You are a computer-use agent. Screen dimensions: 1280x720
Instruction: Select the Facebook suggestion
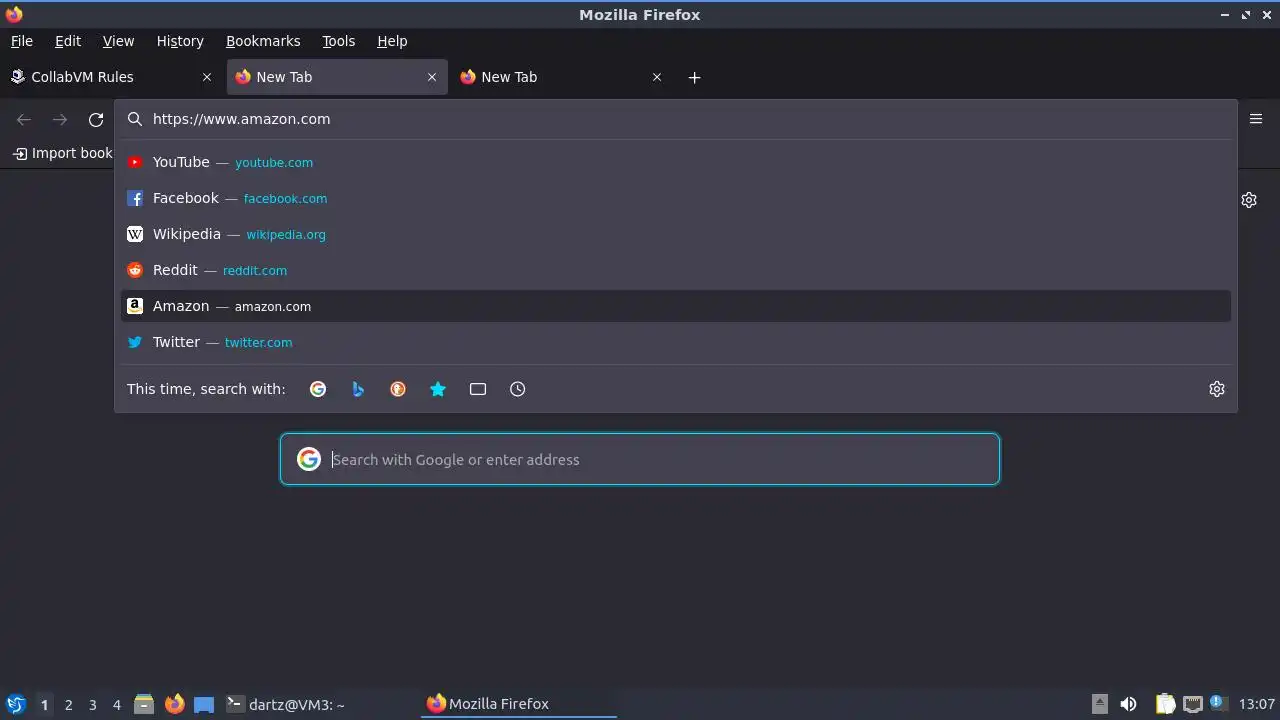pos(676,198)
